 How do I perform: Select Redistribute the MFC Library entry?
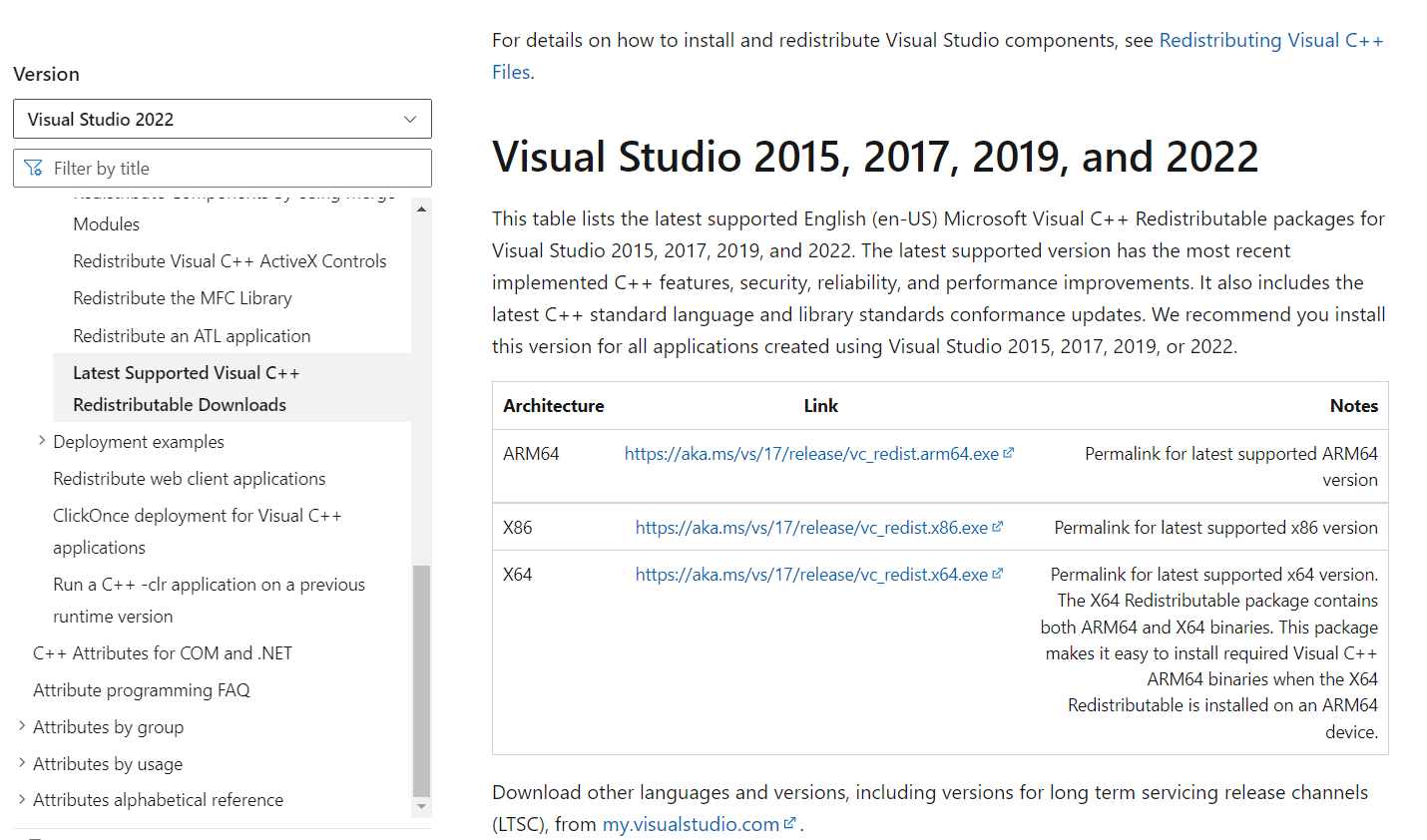pyautogui.click(x=183, y=298)
